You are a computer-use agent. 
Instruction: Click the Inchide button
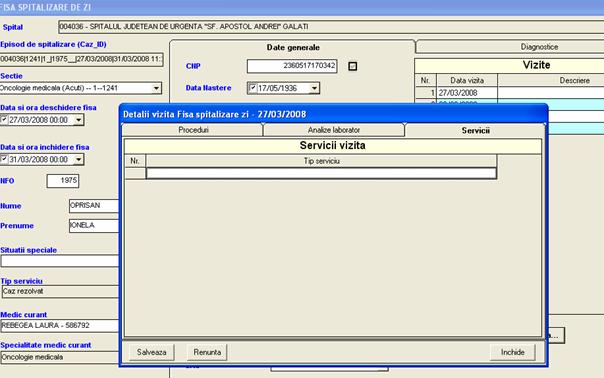pos(512,352)
